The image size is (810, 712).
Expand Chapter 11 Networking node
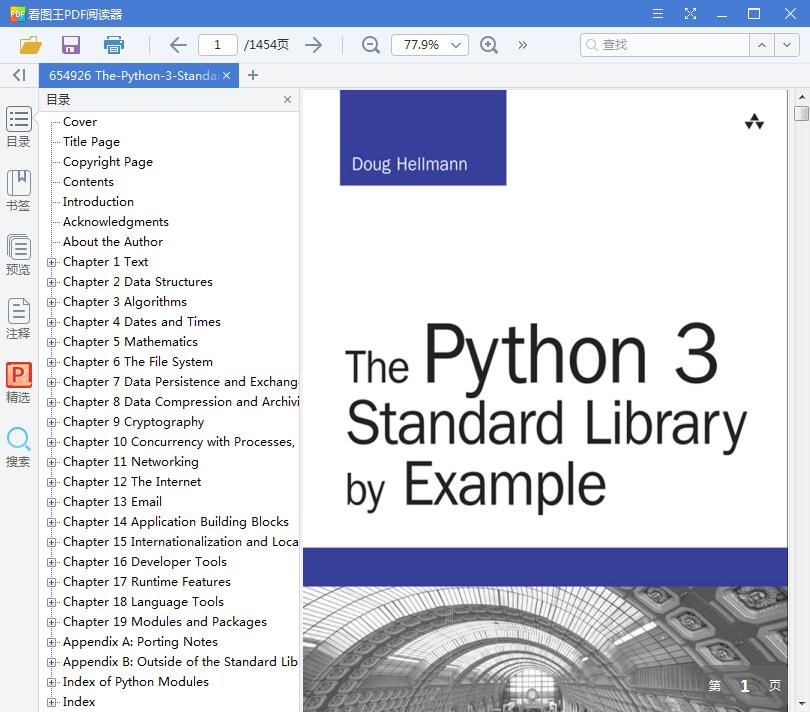52,461
